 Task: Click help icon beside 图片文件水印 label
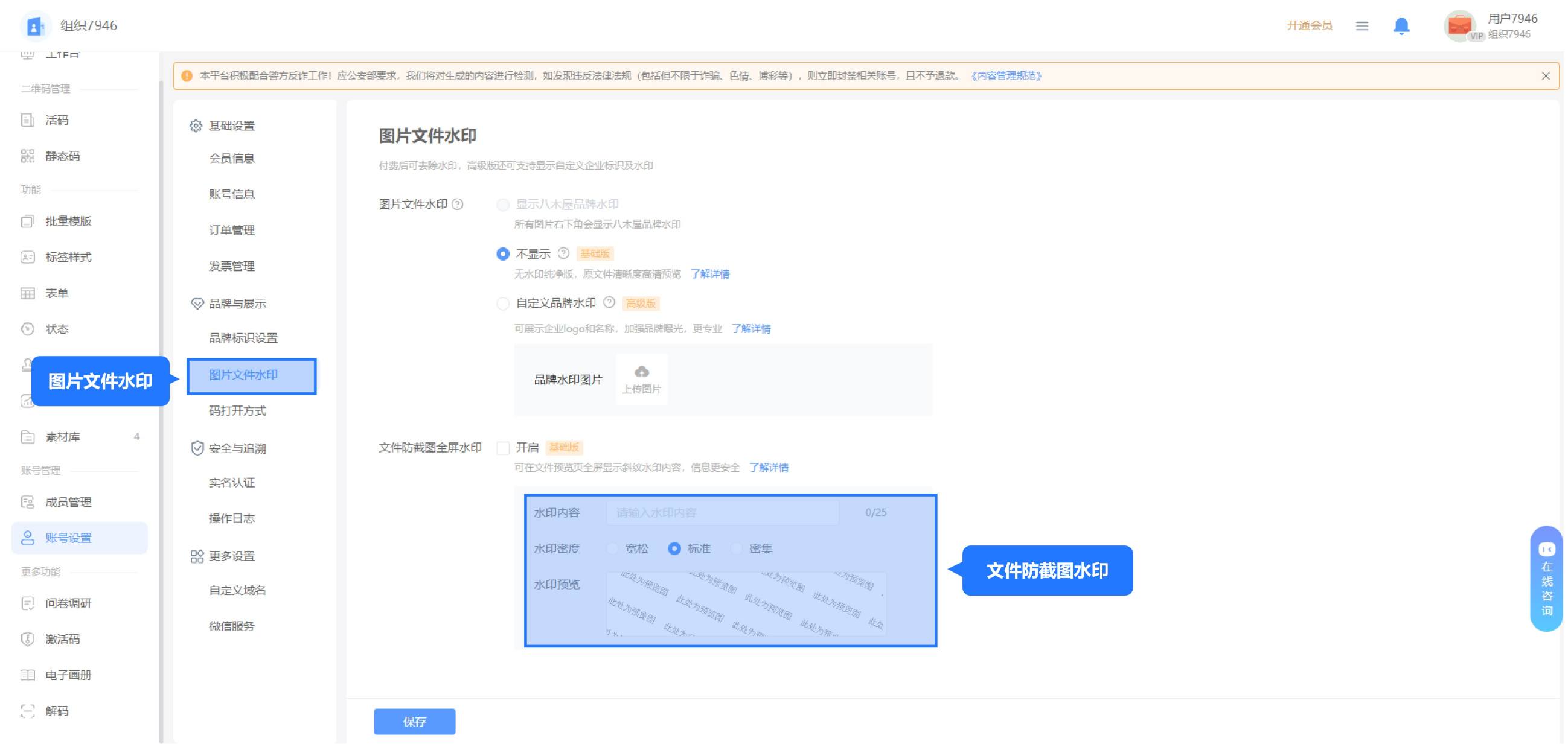(x=458, y=205)
